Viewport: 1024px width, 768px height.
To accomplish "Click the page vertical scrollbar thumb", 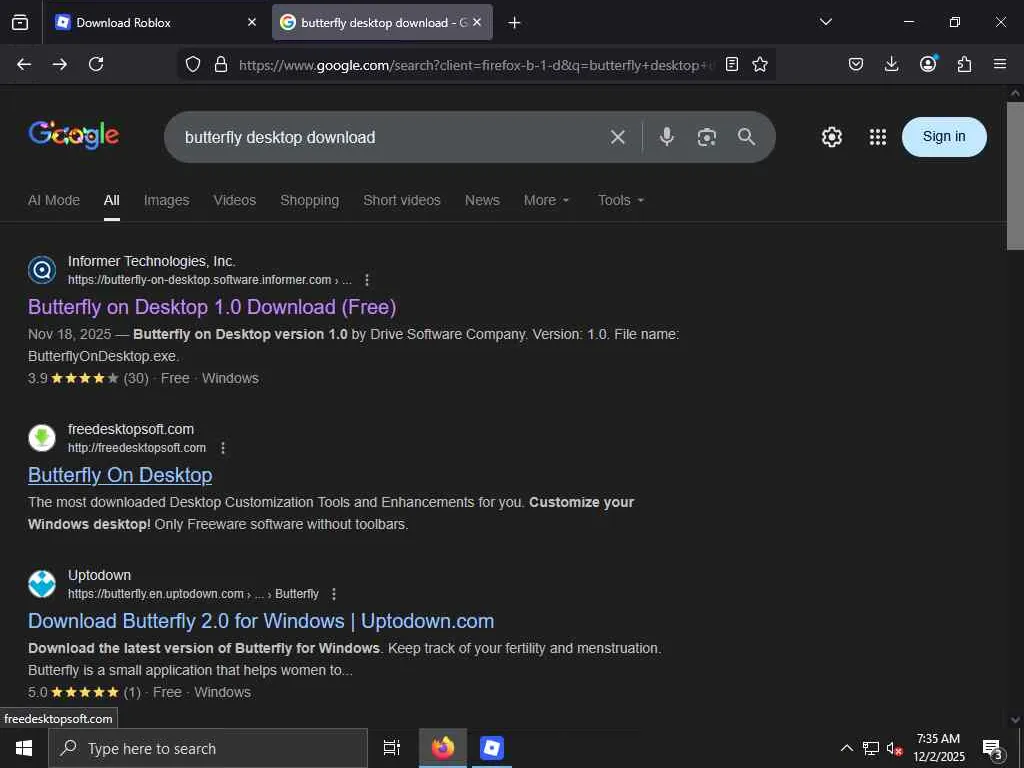I will point(1015,175).
